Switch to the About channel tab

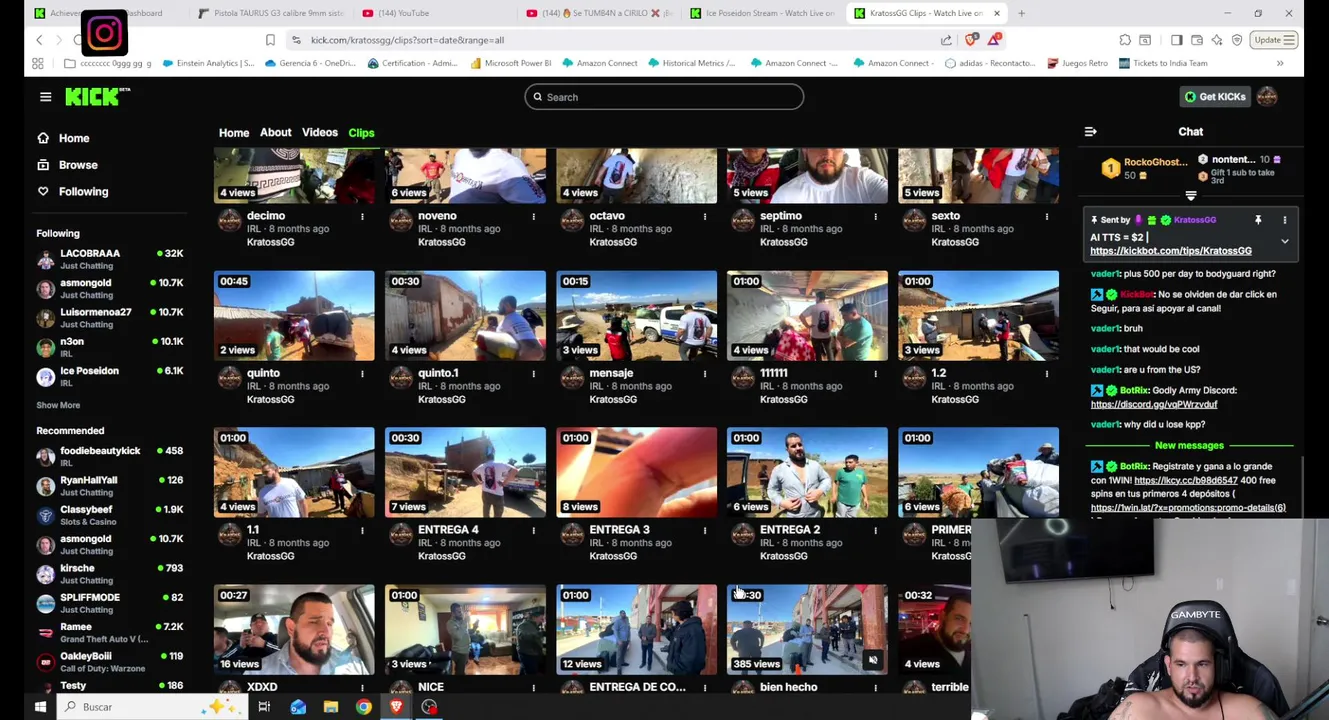click(x=276, y=133)
